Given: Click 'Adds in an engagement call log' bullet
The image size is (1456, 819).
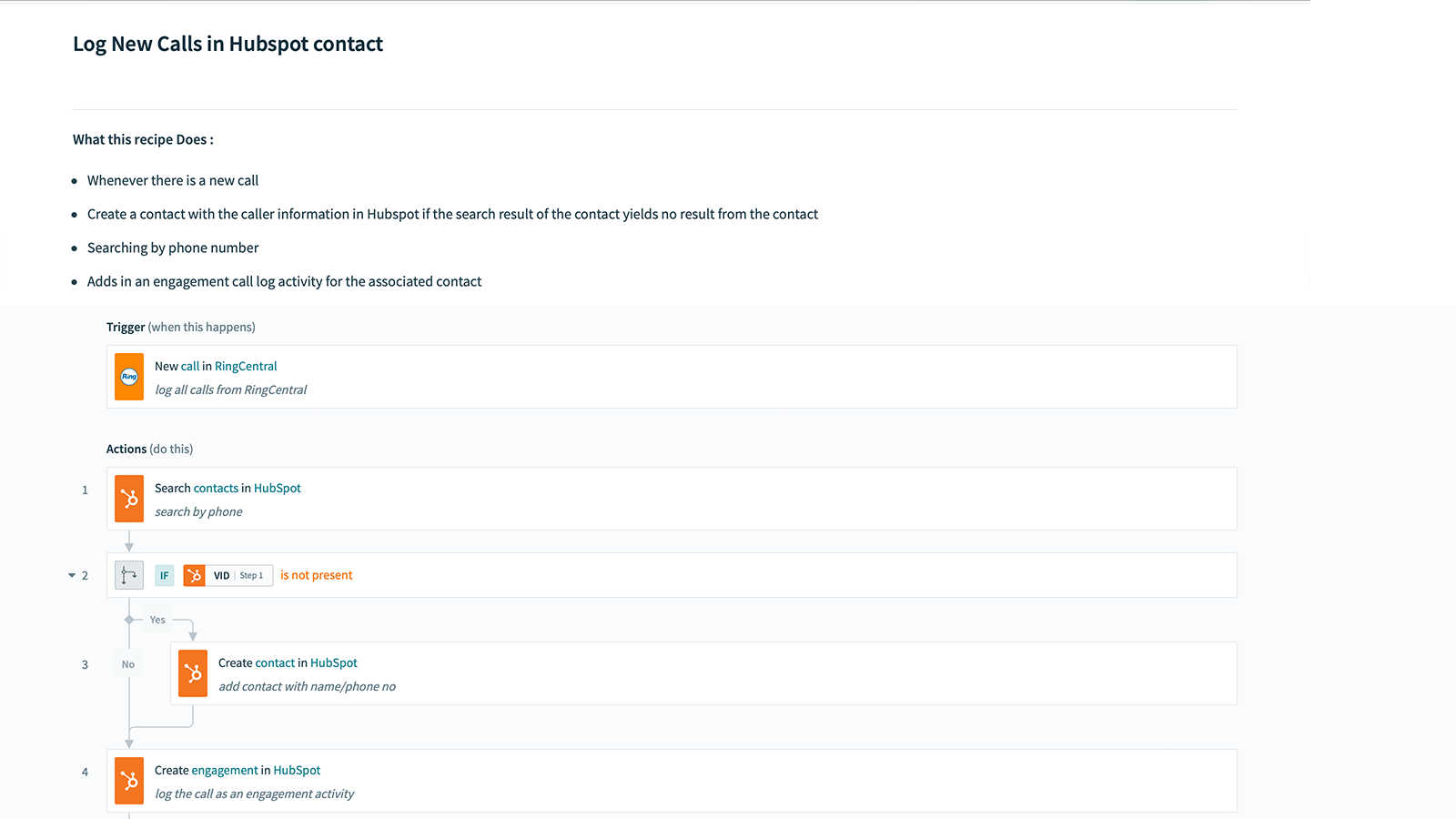Looking at the screenshot, I should [x=284, y=281].
